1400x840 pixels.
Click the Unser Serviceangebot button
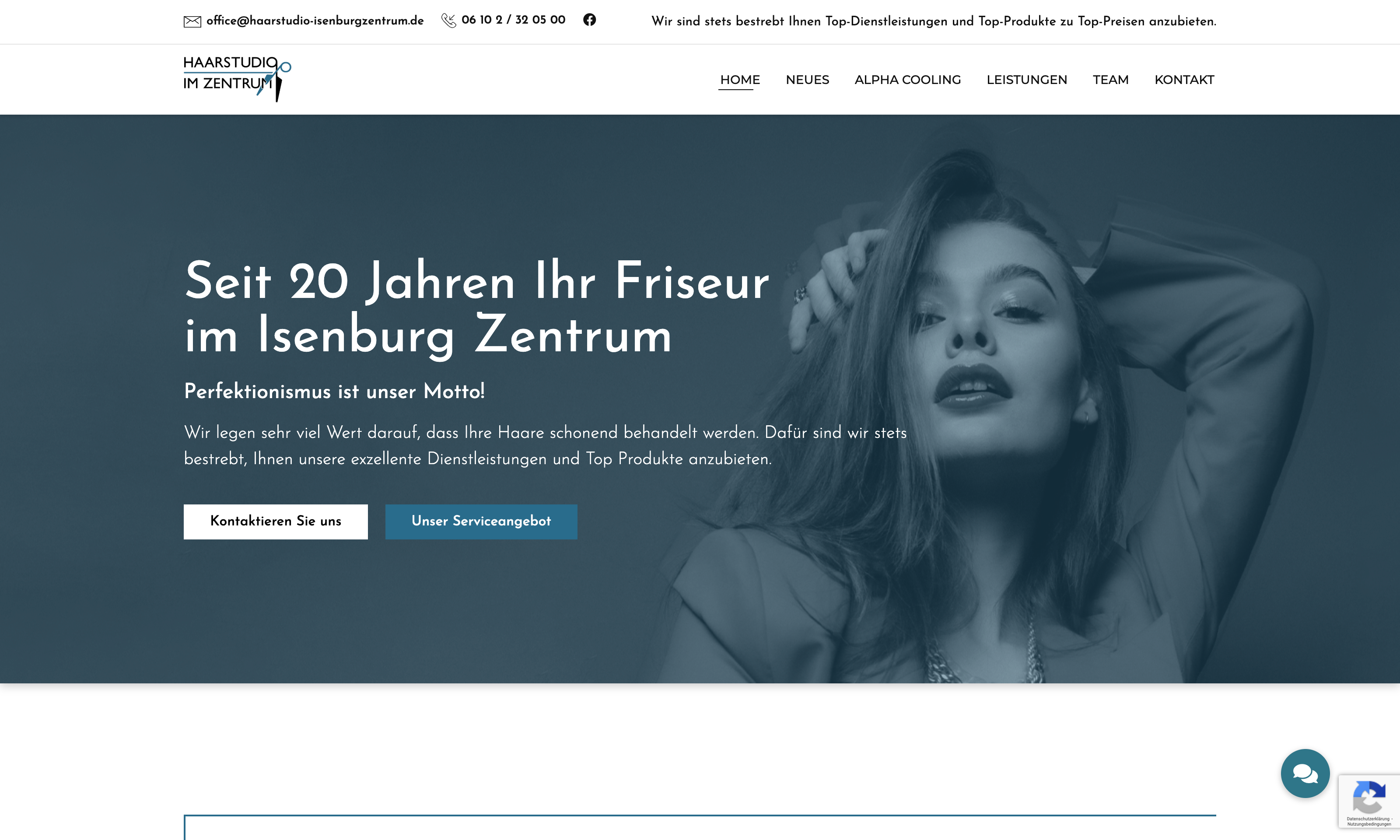[x=481, y=521]
